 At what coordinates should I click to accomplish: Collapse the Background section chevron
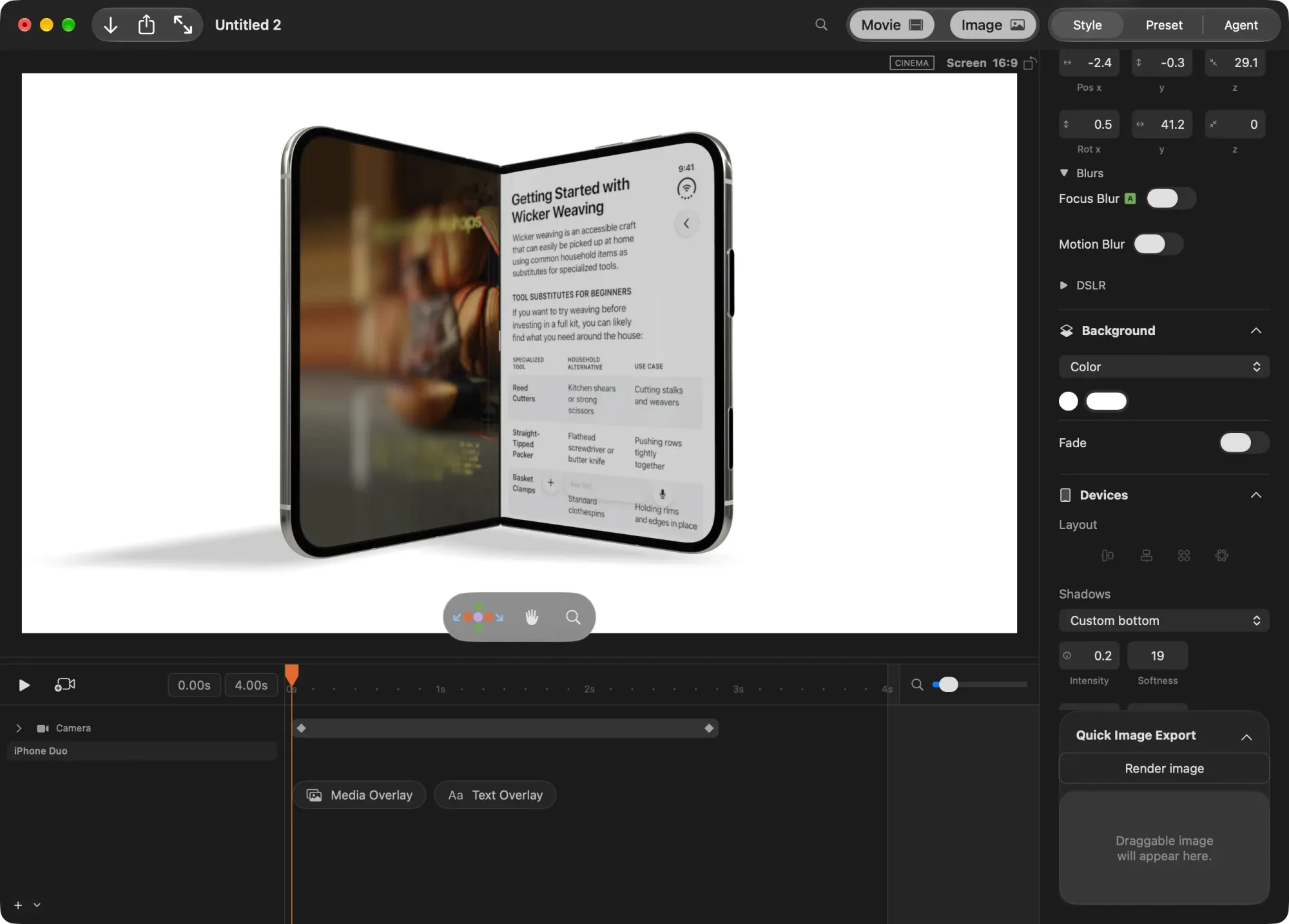1256,331
